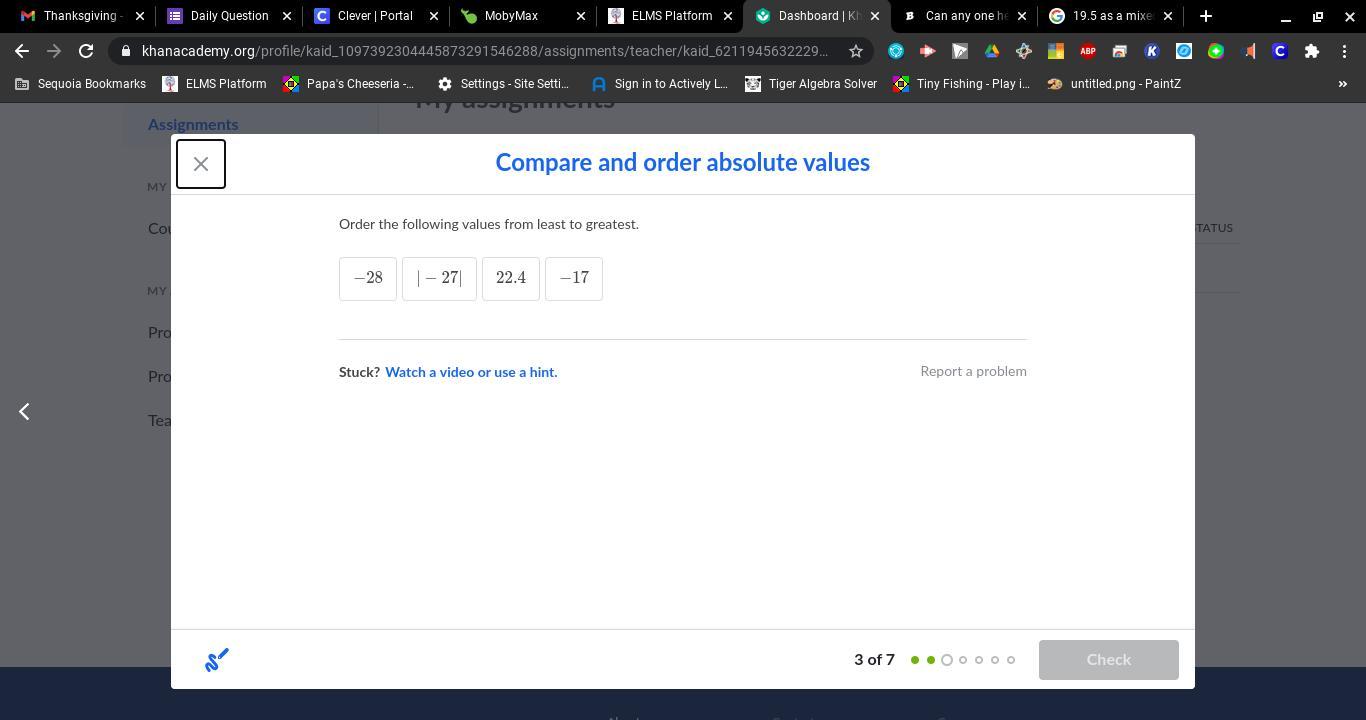Open the Google Drive extension
1366x720 pixels.
[992, 51]
